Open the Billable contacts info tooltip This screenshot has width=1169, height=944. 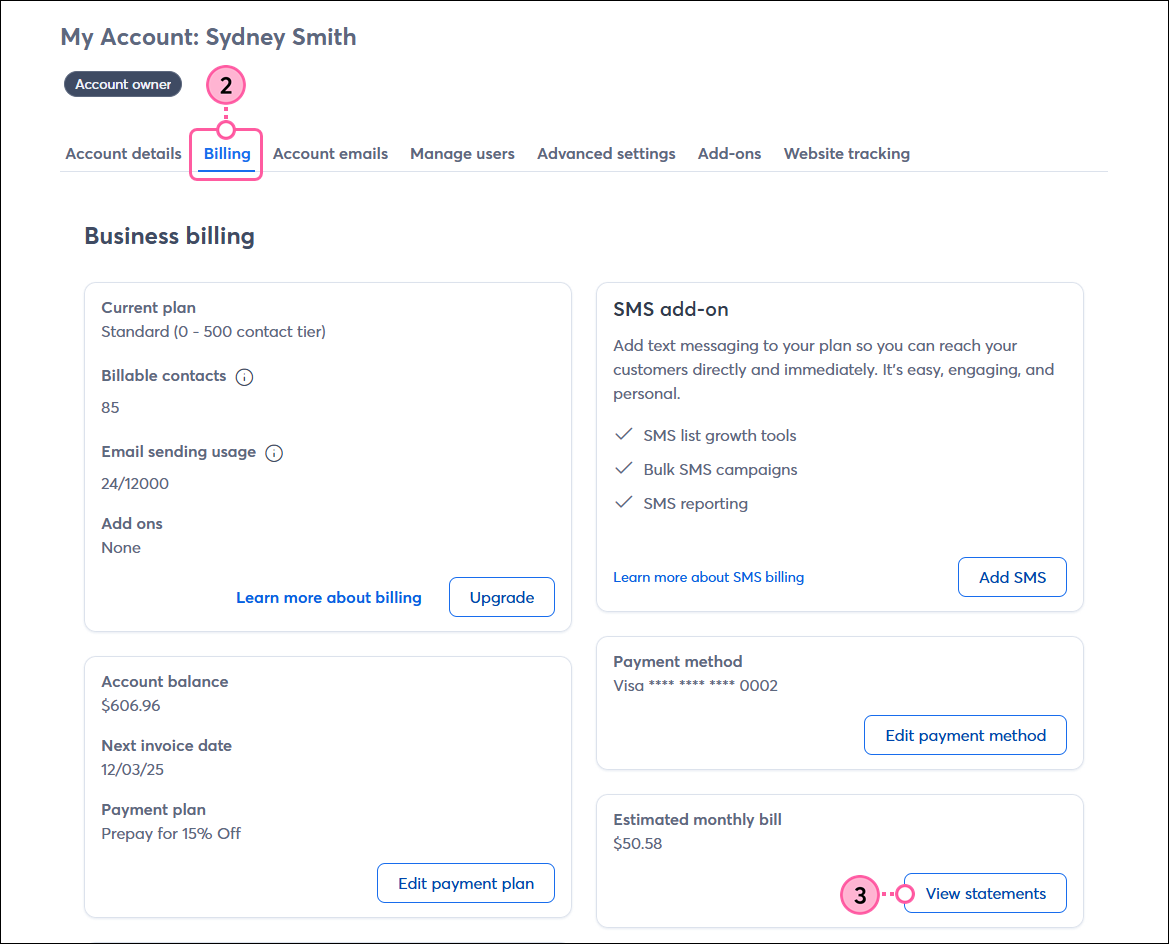245,377
